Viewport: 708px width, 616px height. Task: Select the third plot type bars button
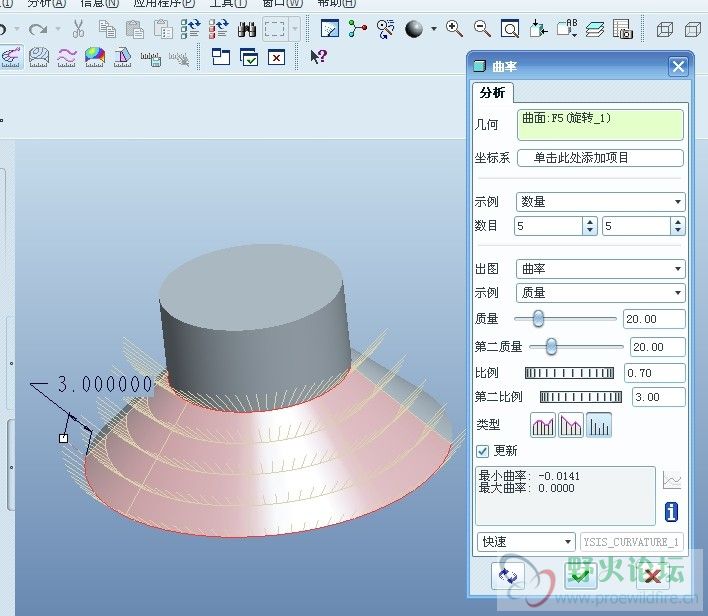599,425
